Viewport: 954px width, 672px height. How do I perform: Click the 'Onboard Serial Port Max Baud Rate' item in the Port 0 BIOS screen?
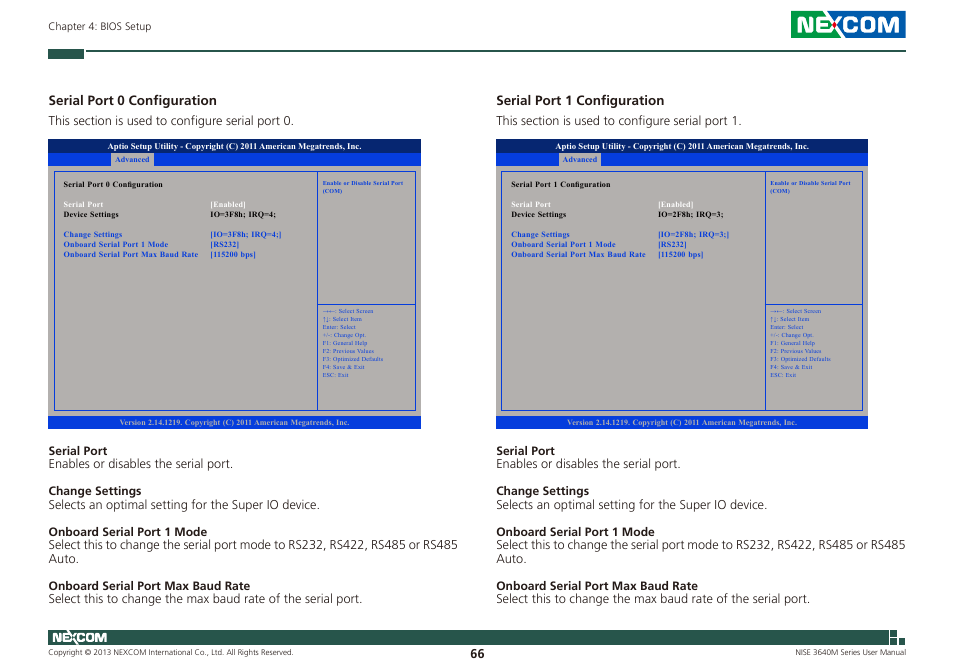[x=131, y=254]
